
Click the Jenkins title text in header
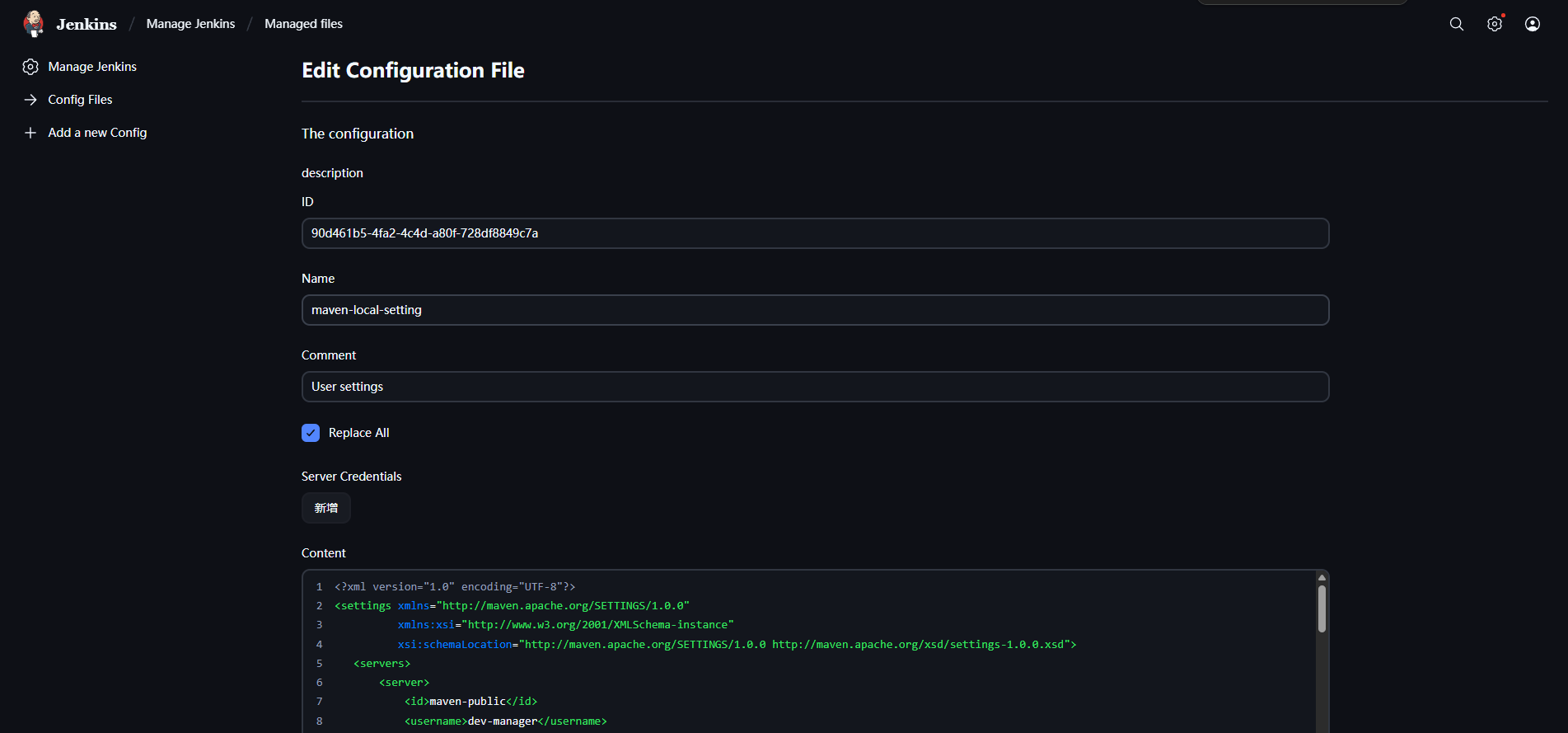pyautogui.click(x=87, y=24)
